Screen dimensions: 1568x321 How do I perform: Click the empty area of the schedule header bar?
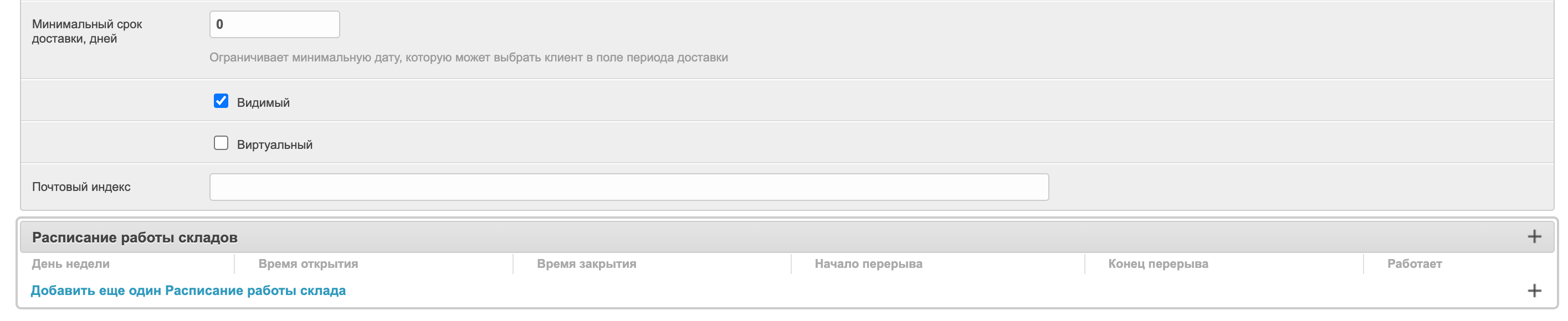(852, 237)
